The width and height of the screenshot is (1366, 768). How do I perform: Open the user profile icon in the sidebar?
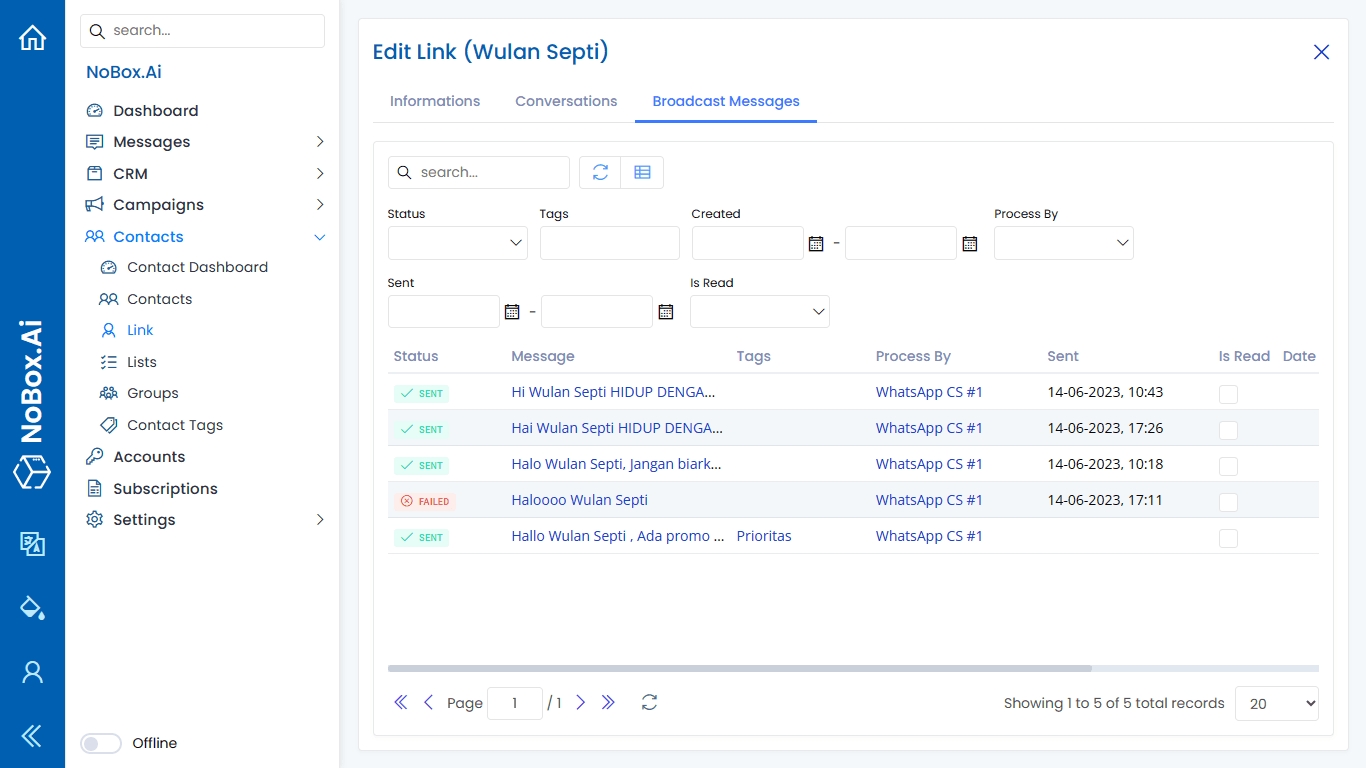32,672
